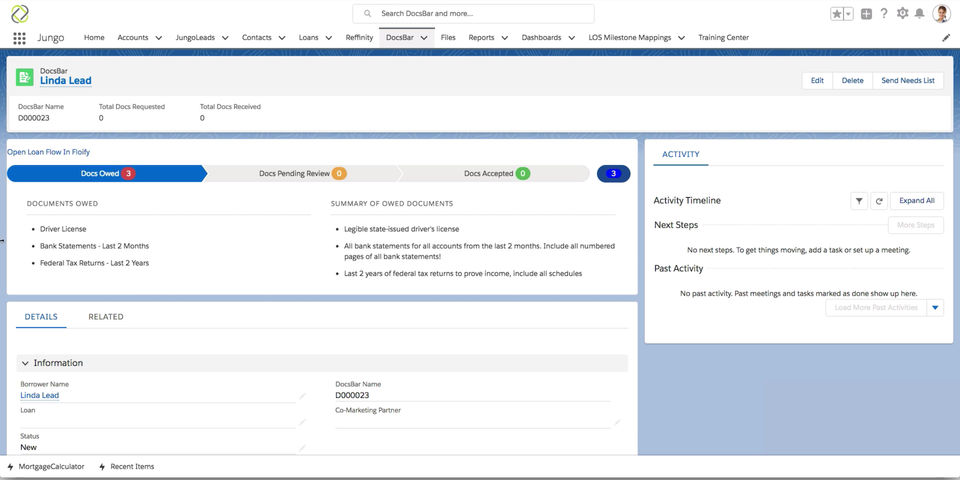Collapse the Information section
960x480 pixels.
[x=25, y=363]
